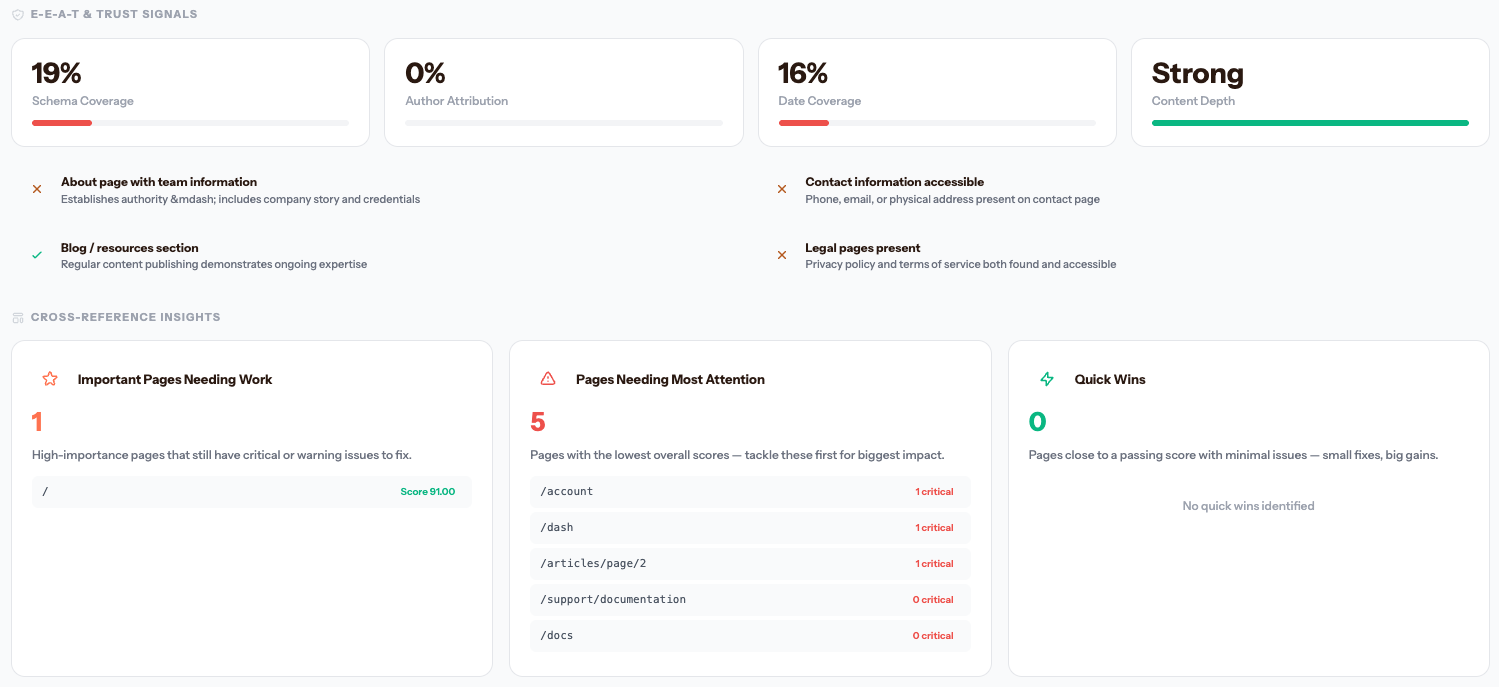Expand the Schema Coverage card
The height and width of the screenshot is (687, 1499).
click(x=190, y=92)
